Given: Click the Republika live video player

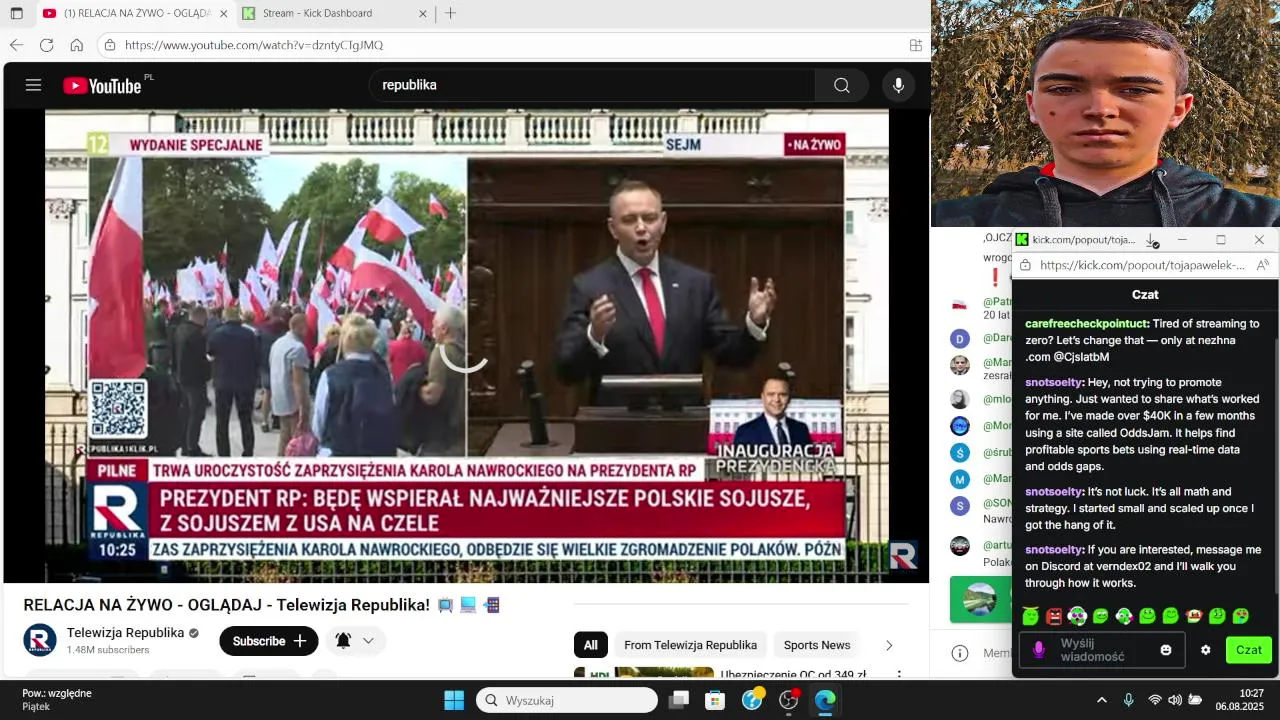Looking at the screenshot, I should (x=466, y=346).
